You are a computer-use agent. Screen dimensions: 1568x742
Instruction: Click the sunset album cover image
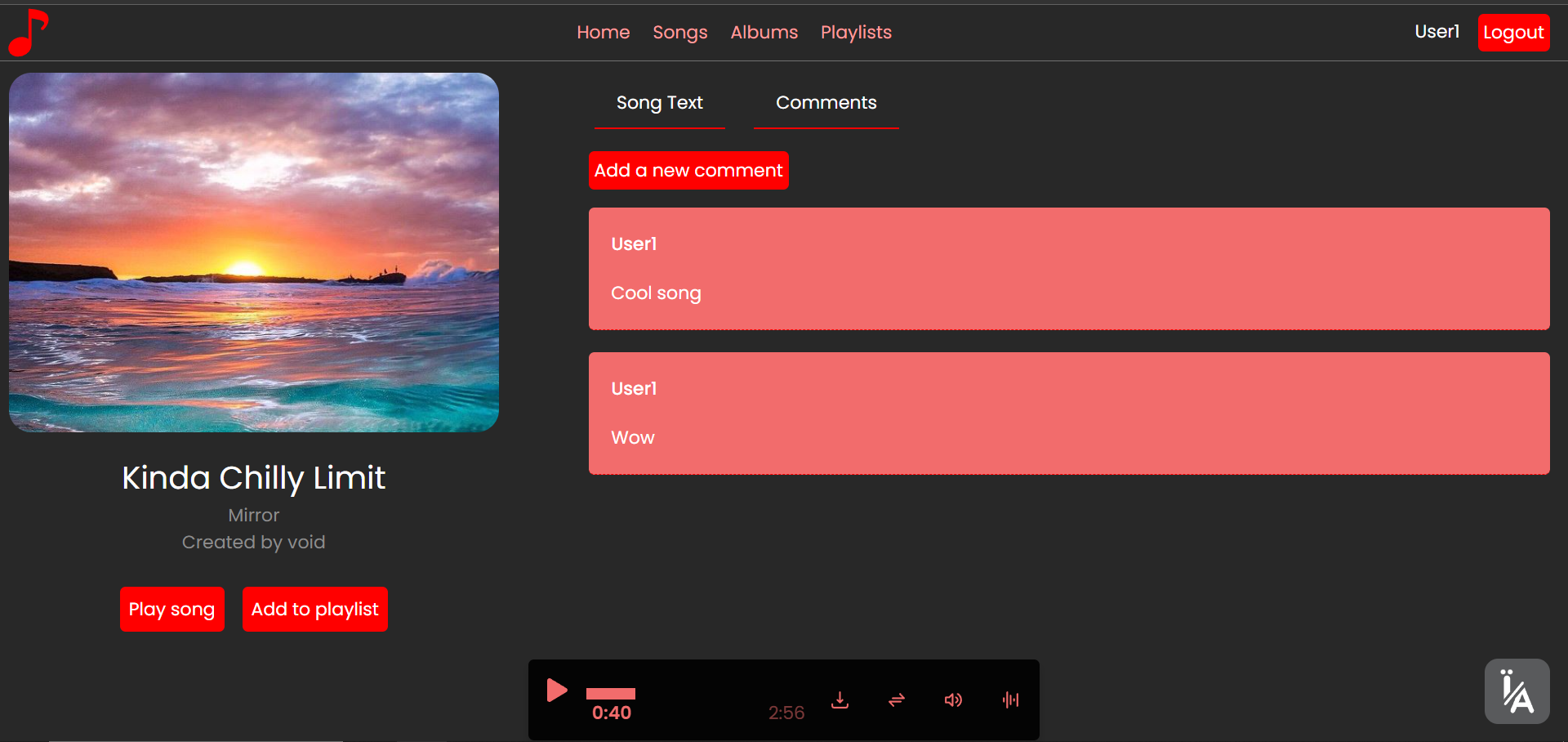pos(254,253)
